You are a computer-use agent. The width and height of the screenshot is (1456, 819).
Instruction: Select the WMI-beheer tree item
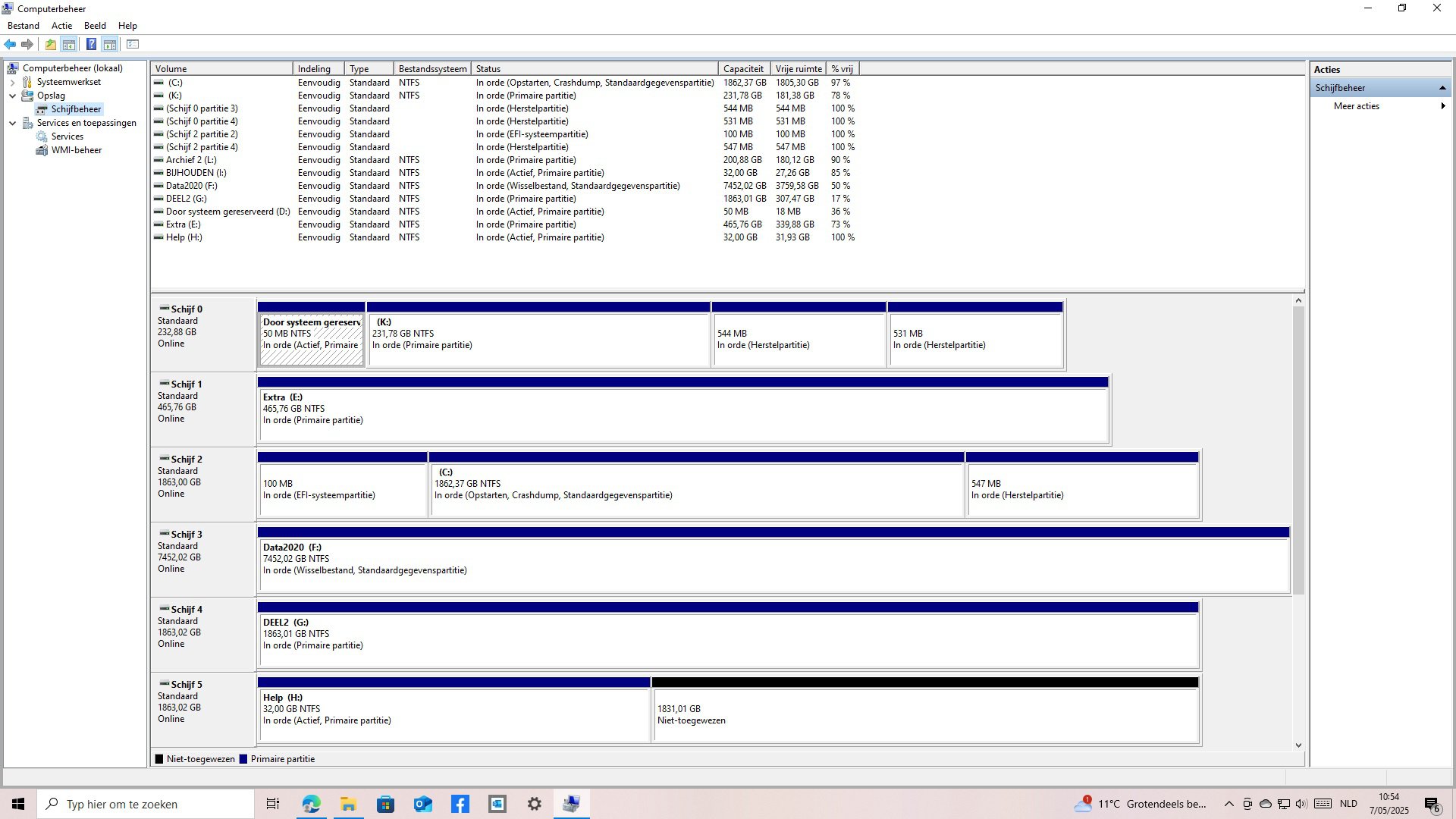click(76, 150)
